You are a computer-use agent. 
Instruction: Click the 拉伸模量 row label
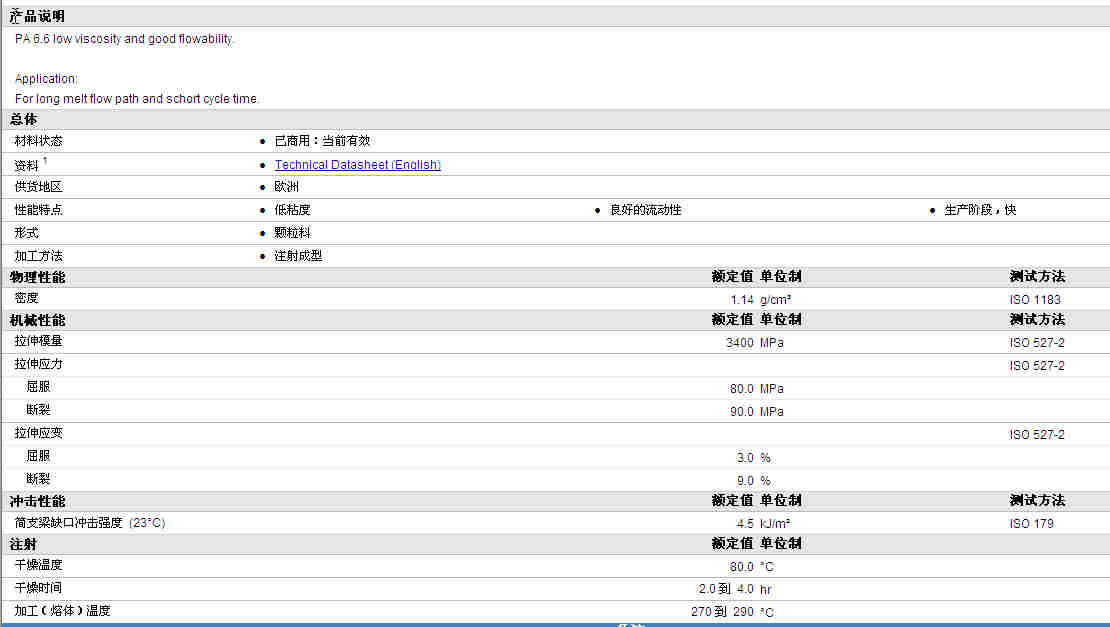click(x=38, y=341)
